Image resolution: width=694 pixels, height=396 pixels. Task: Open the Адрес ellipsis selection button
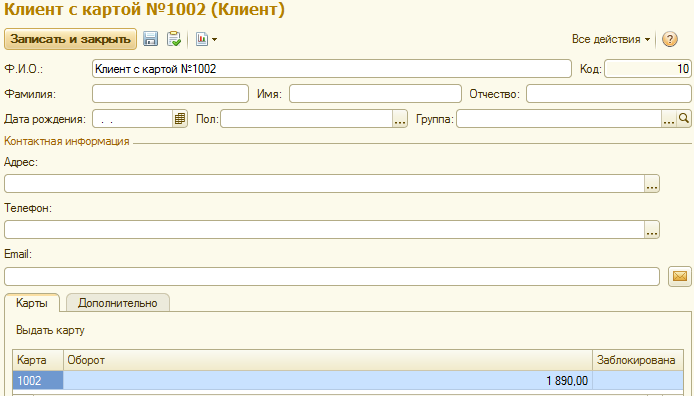coord(652,184)
